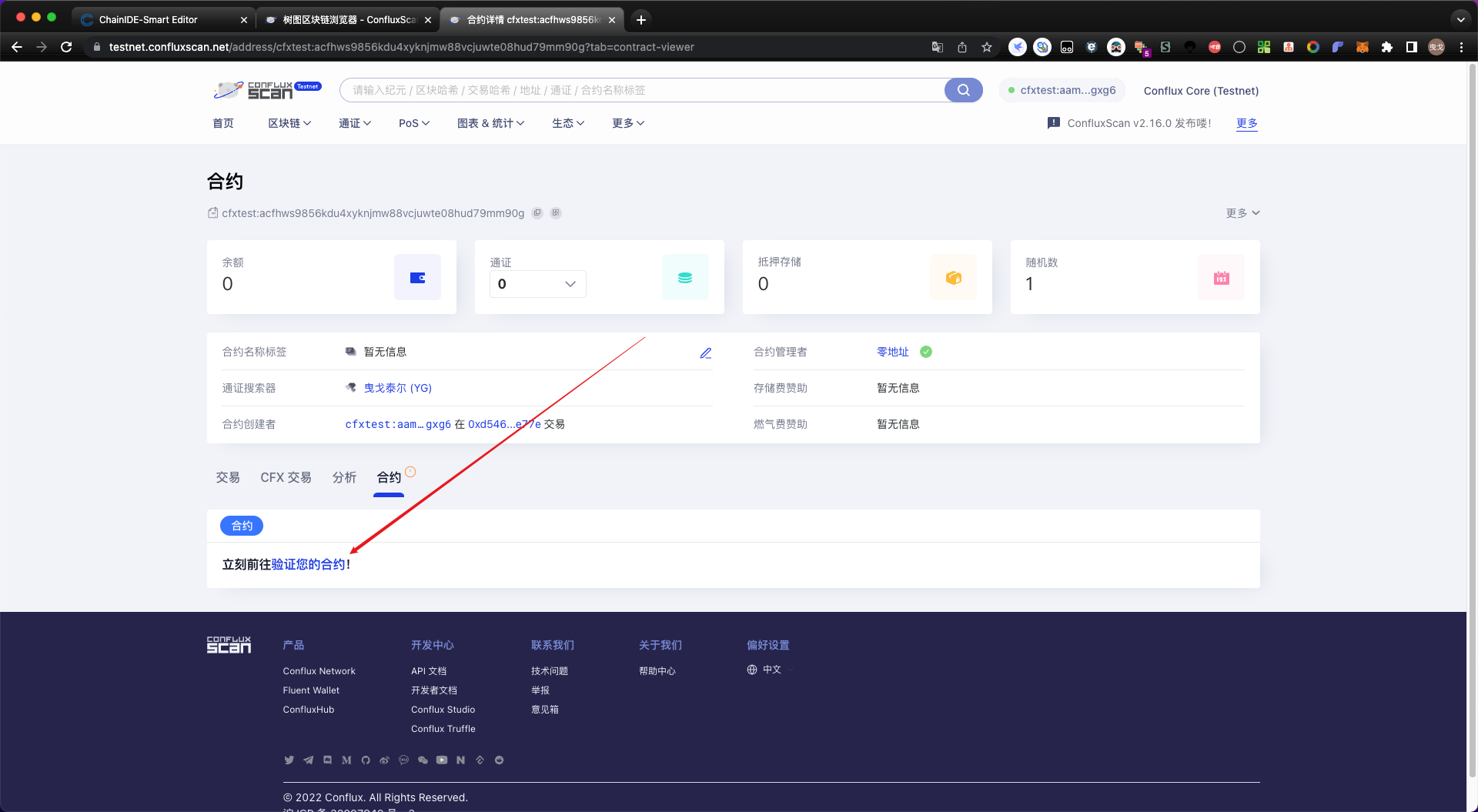The height and width of the screenshot is (812, 1478).
Task: Click Conflux Core (Testnet) network label
Action: click(1201, 91)
